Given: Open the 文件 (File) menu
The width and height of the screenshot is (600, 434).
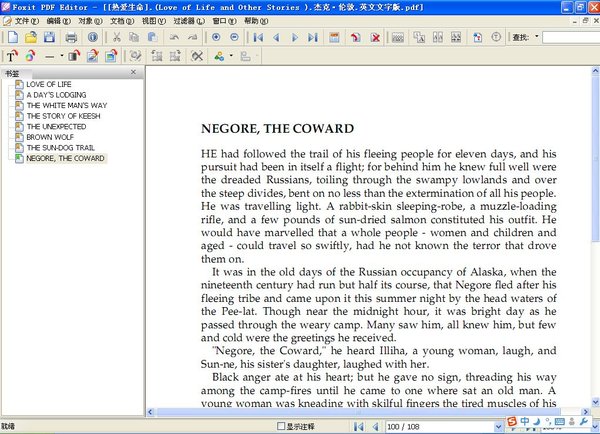Looking at the screenshot, I should (26, 21).
